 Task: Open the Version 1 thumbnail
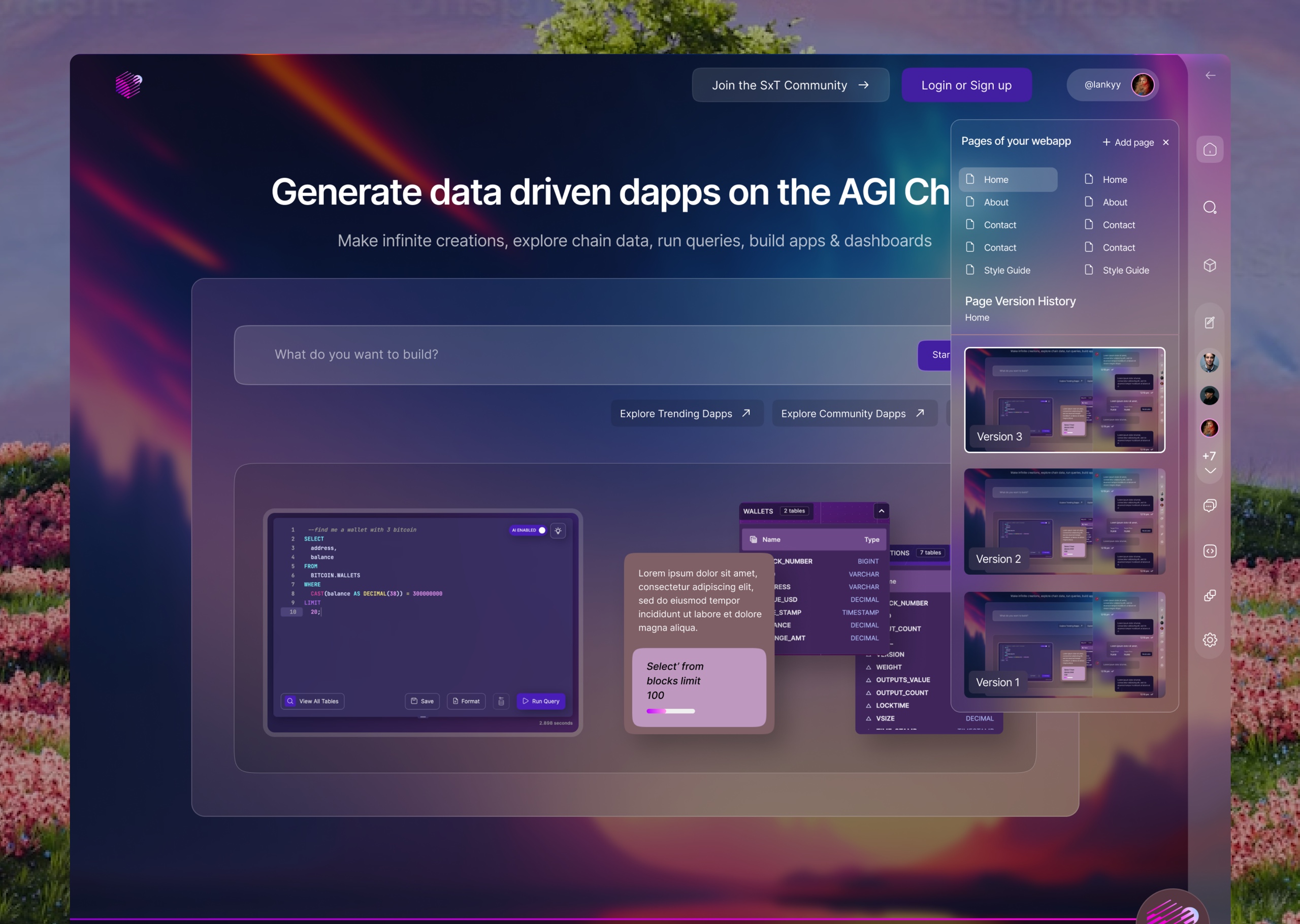point(1064,645)
